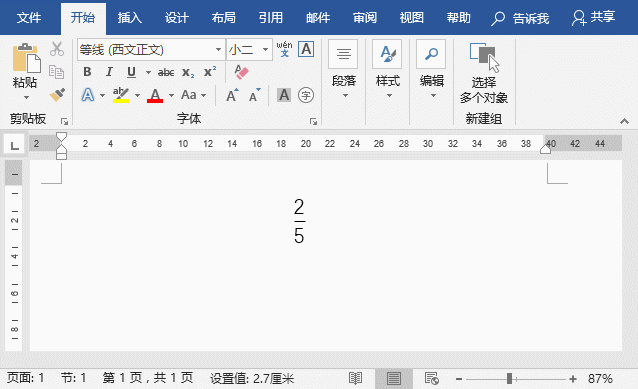
Task: Toggle Bold formatting
Action: point(87,72)
